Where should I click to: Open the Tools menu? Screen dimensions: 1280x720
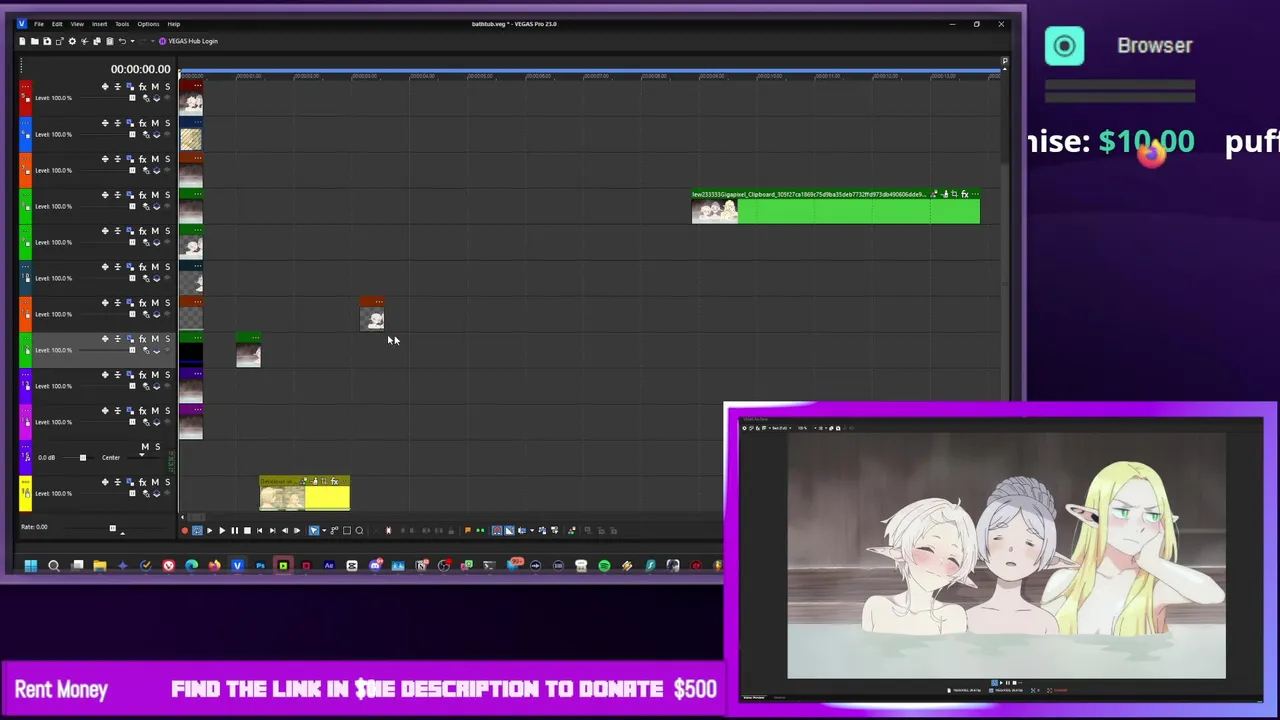click(x=122, y=24)
